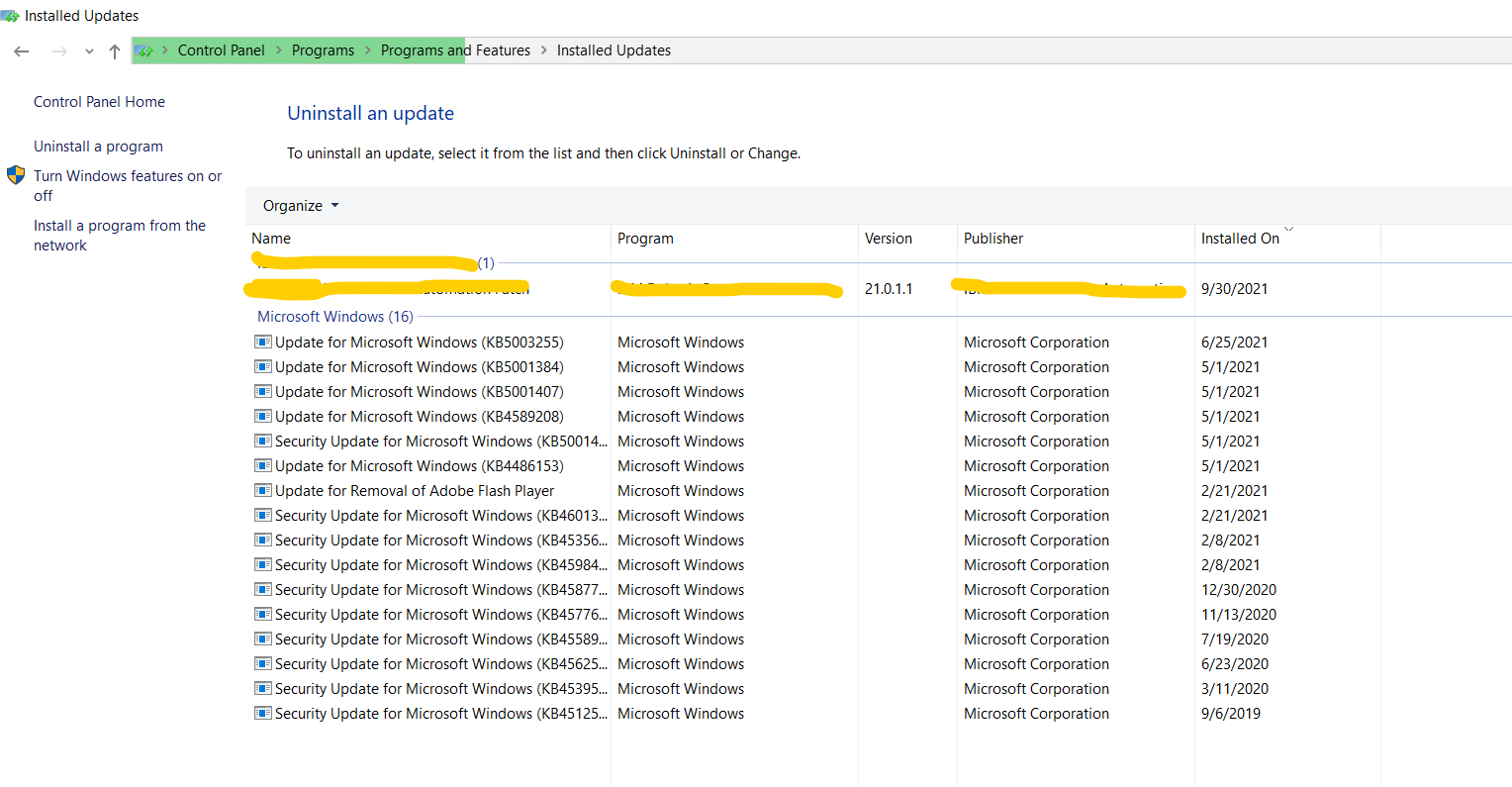Image resolution: width=1512 pixels, height=787 pixels.
Task: Expand breadcrumb chevron after Programs
Action: [368, 50]
